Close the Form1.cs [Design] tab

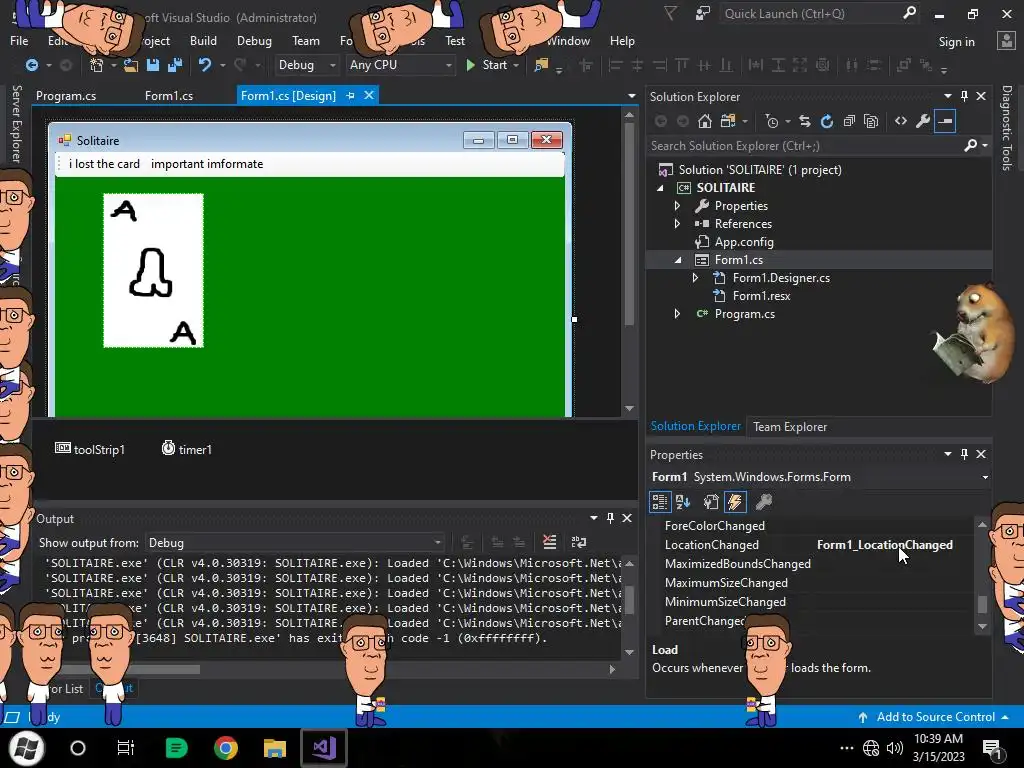tap(369, 95)
